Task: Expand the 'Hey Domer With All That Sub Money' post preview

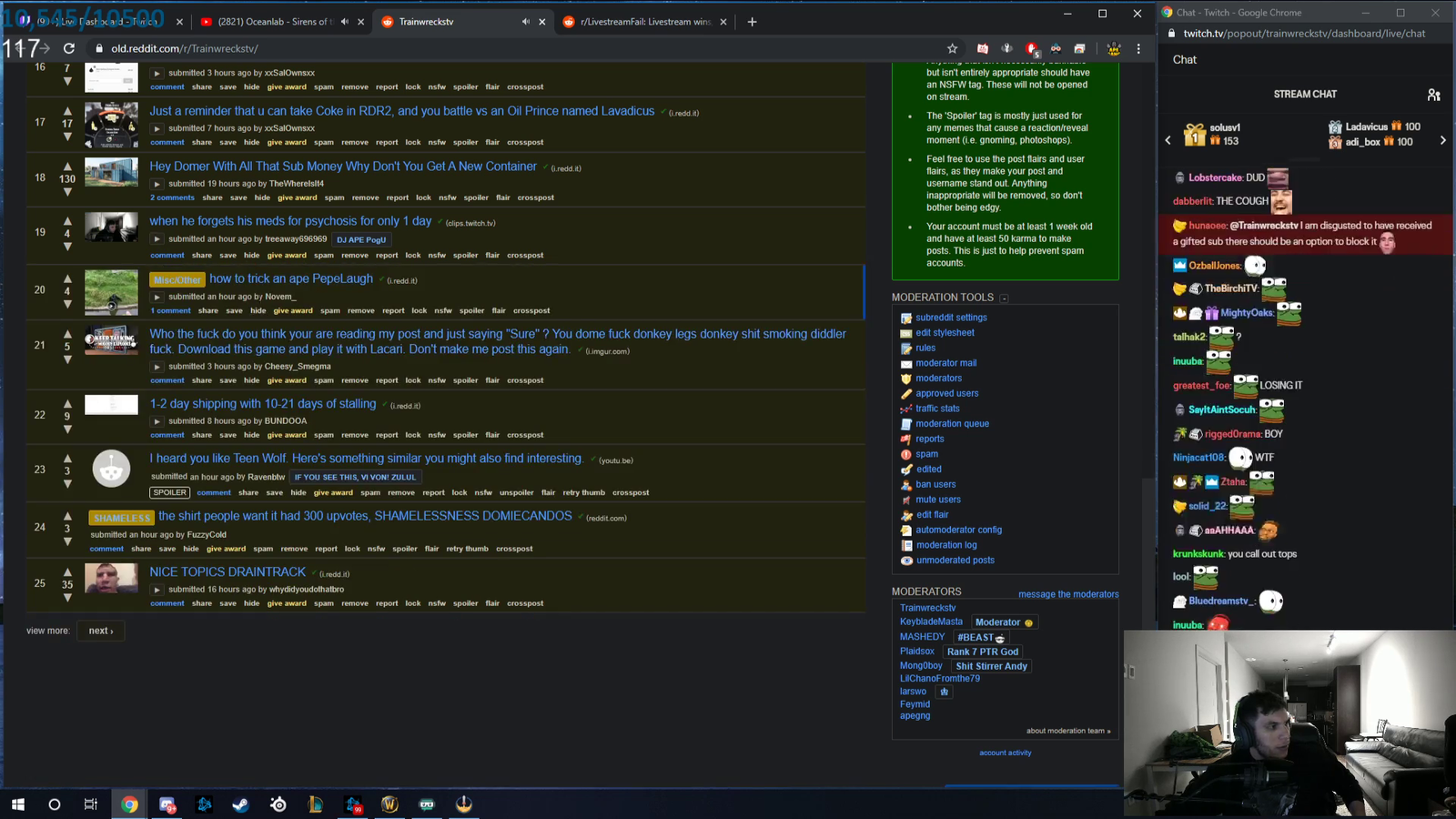Action: tap(157, 184)
